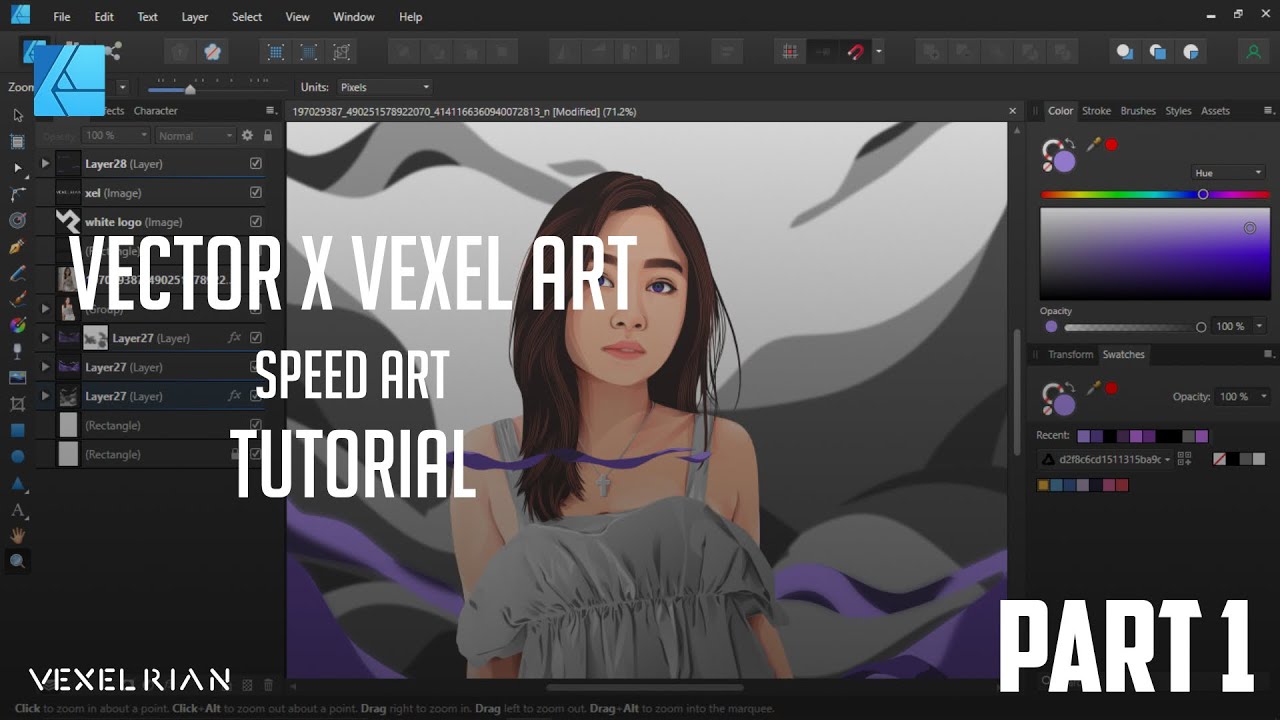Select the Ellipse shape tool
Viewport: 1280px width, 720px height.
coord(17,456)
